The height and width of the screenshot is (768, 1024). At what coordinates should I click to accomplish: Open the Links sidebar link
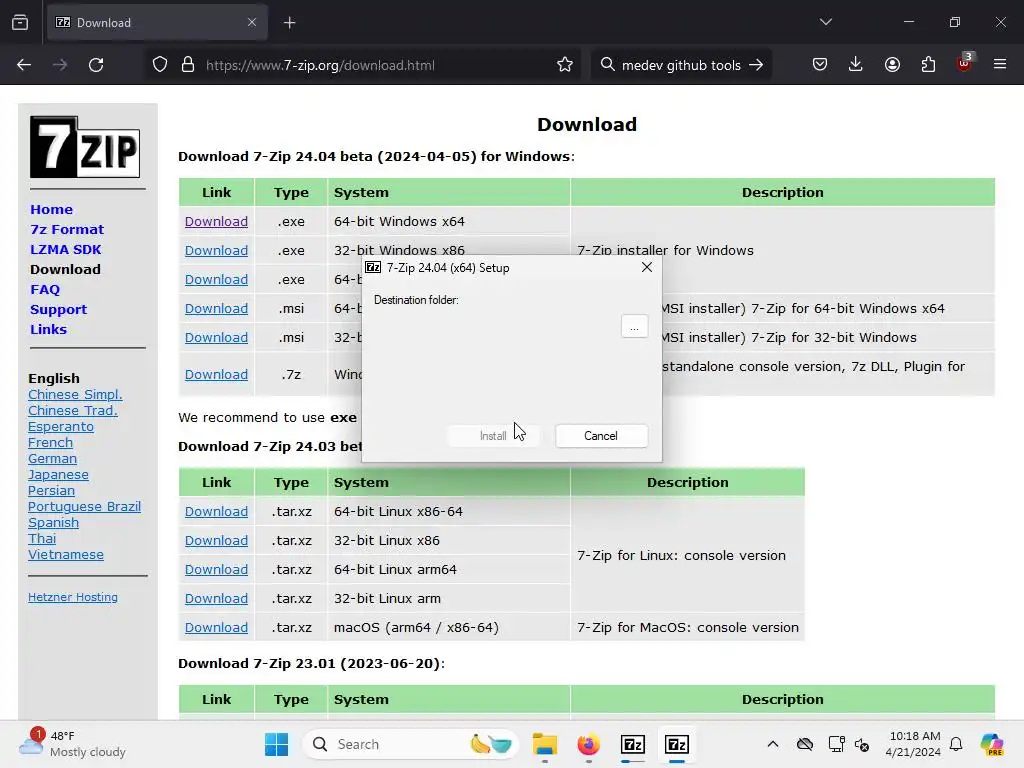click(x=48, y=329)
